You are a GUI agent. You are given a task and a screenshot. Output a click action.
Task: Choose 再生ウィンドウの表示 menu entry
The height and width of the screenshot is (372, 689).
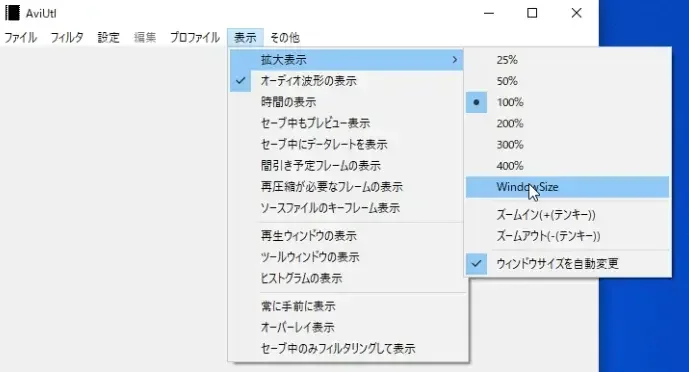pos(347,236)
